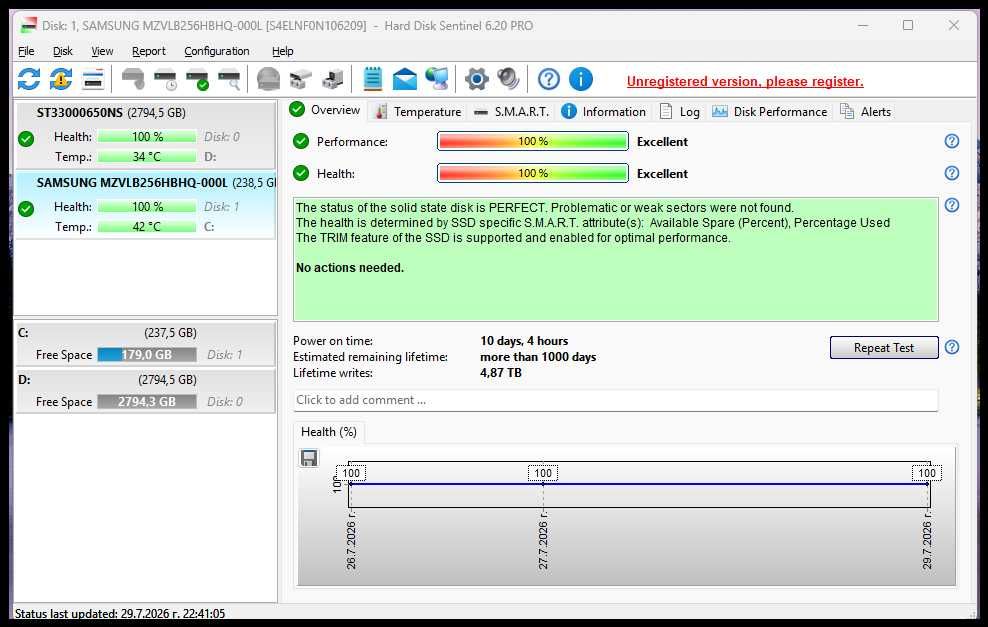Click the 29.7.2026 data point on graph
This screenshot has width=988, height=627.
click(x=928, y=484)
